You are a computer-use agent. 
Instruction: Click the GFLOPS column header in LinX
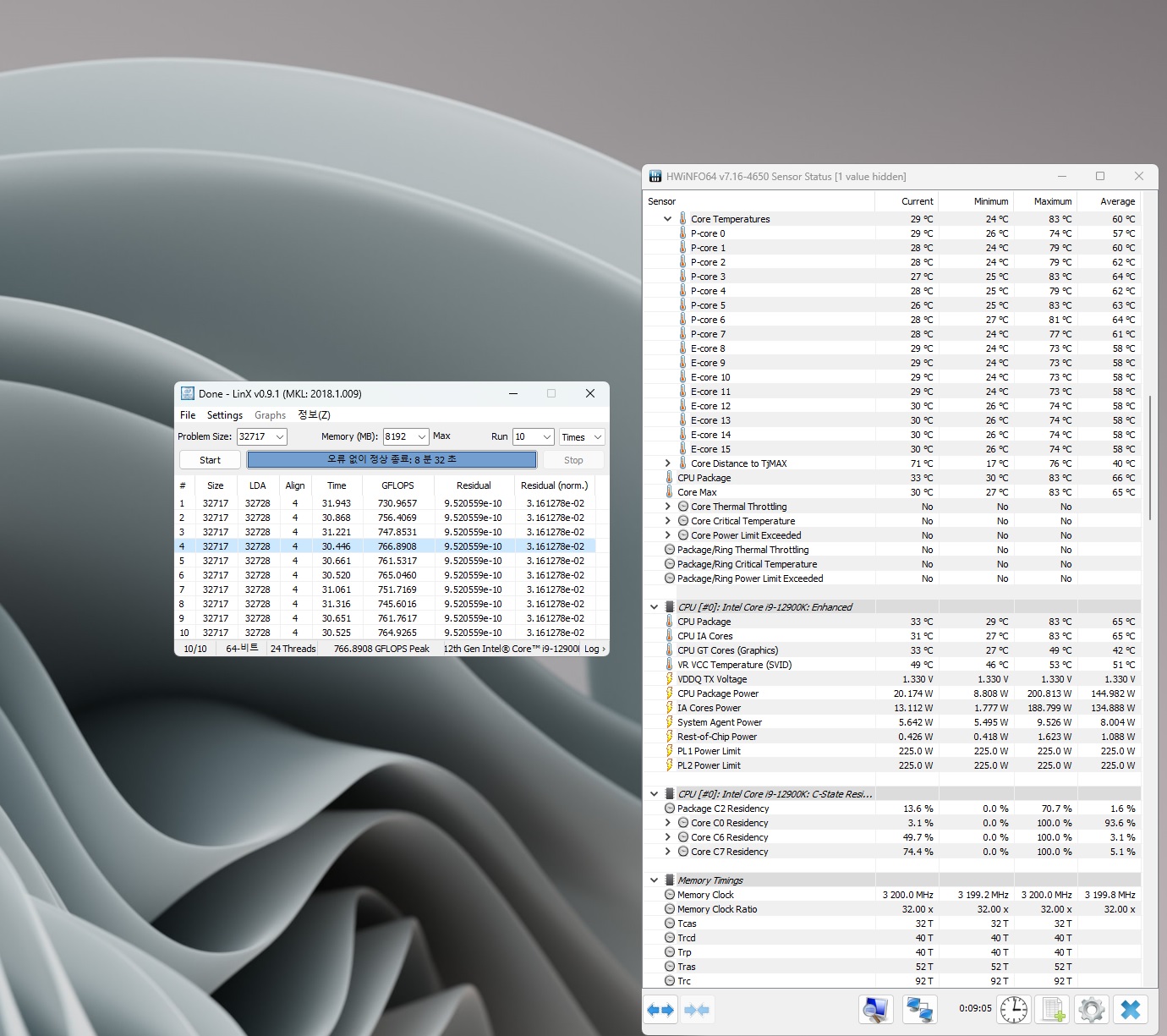pos(397,485)
